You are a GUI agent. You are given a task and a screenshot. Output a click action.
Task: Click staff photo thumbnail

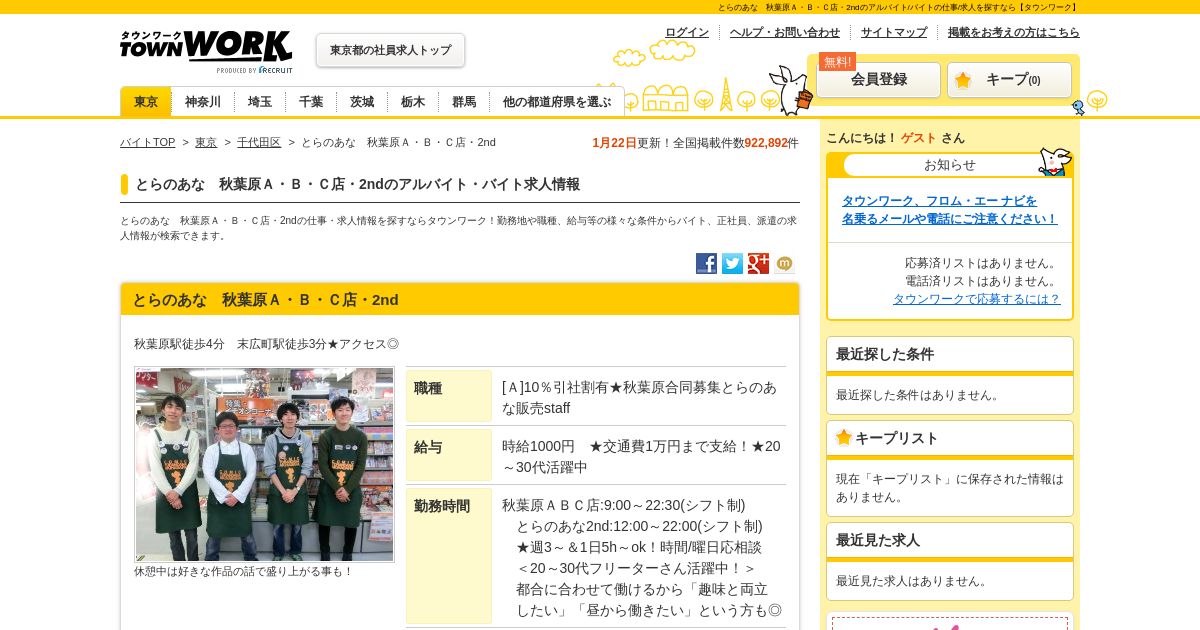(x=265, y=464)
